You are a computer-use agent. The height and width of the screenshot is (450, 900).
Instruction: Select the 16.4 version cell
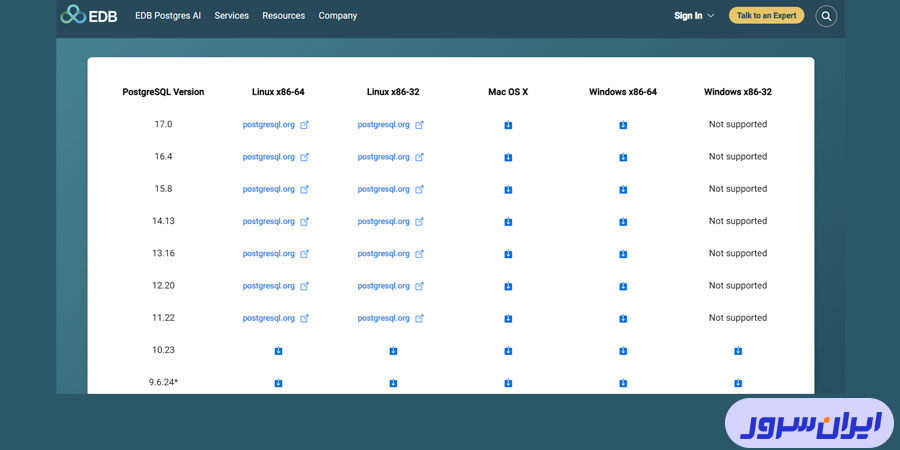click(164, 156)
